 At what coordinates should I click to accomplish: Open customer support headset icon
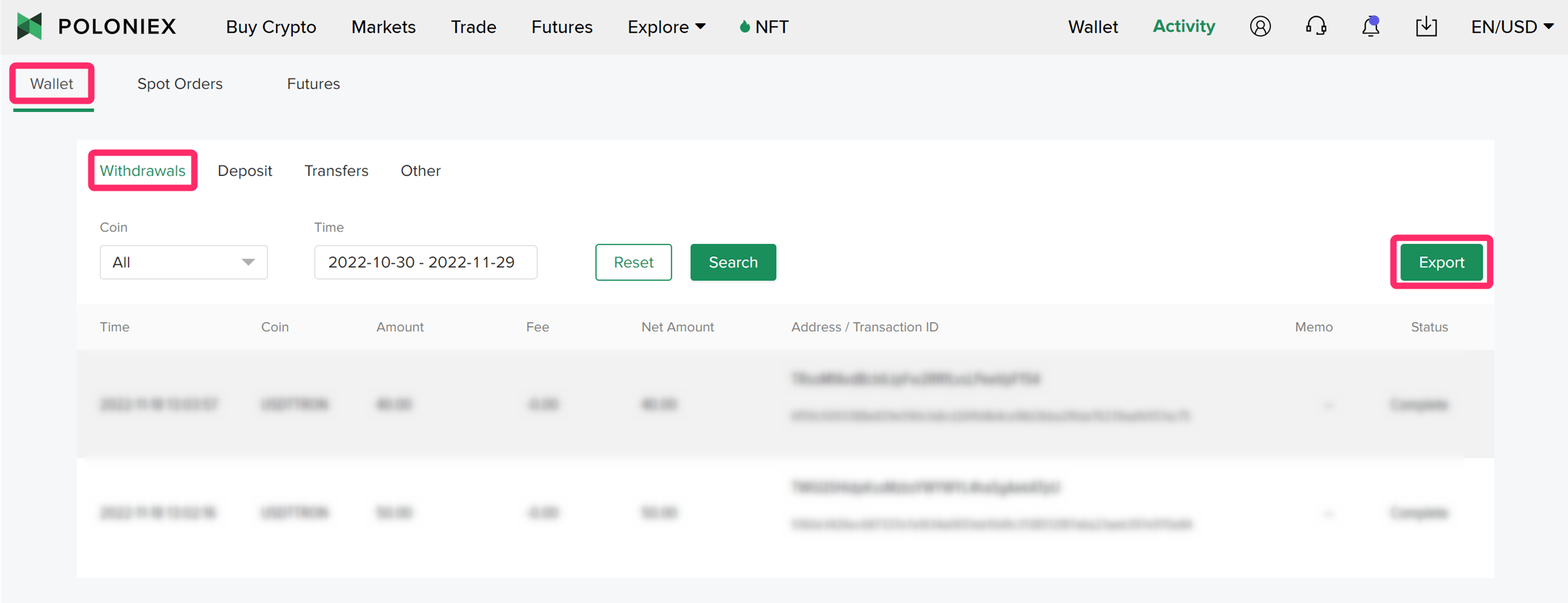(1316, 27)
